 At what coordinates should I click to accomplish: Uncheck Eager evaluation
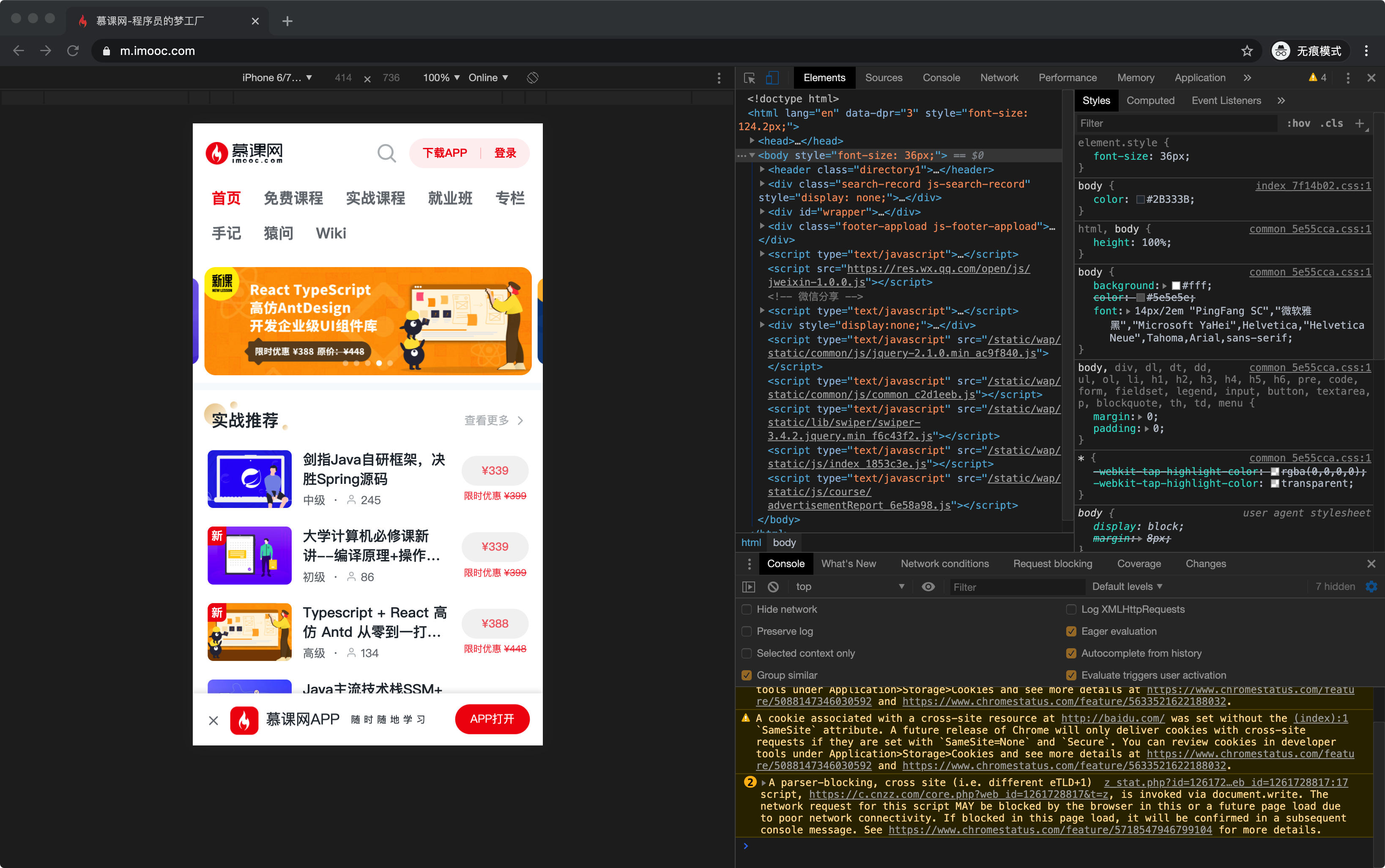pos(1071,631)
